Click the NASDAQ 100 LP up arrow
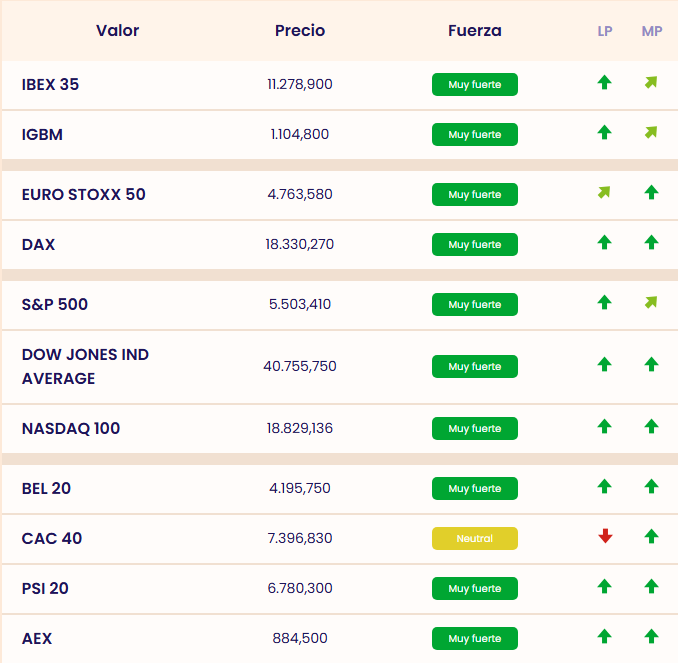This screenshot has width=678, height=663. coord(604,427)
